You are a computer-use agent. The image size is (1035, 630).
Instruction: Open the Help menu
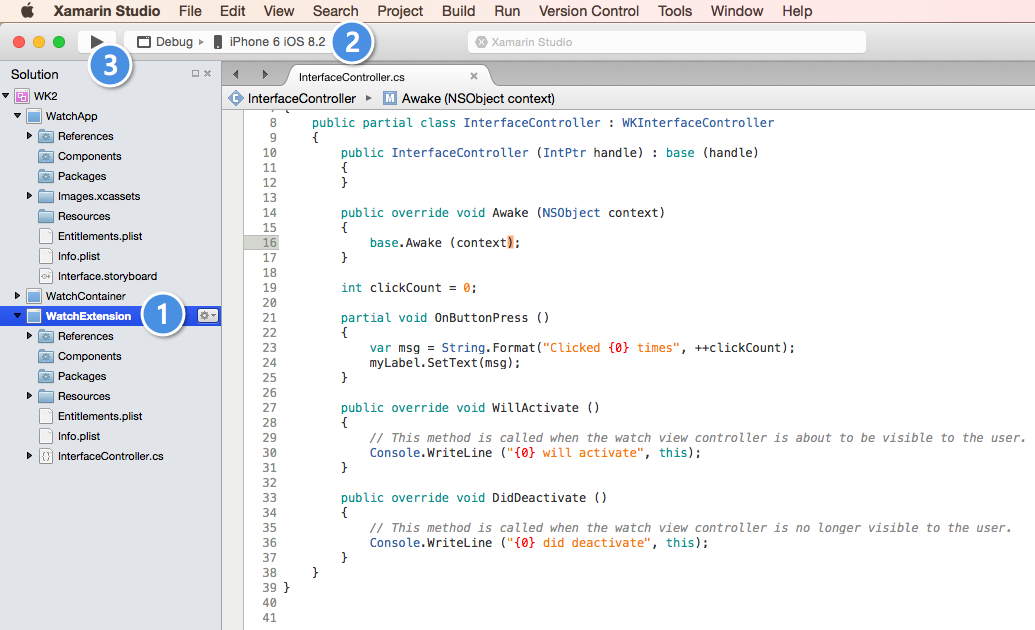pyautogui.click(x=797, y=11)
